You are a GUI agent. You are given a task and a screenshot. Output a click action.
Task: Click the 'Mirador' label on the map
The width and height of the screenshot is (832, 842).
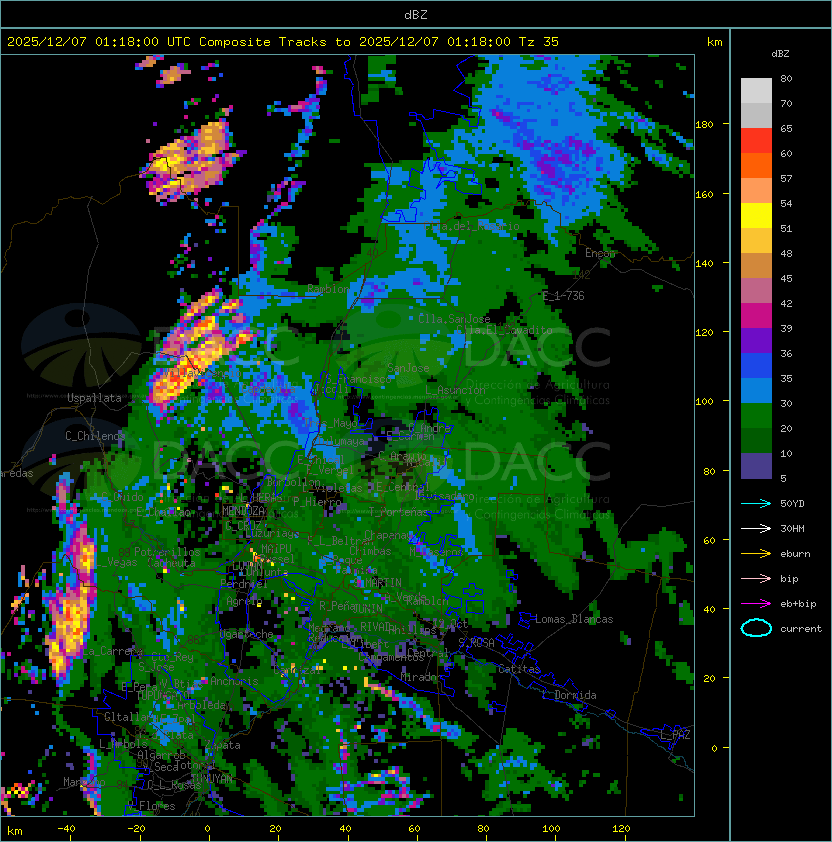(x=422, y=677)
